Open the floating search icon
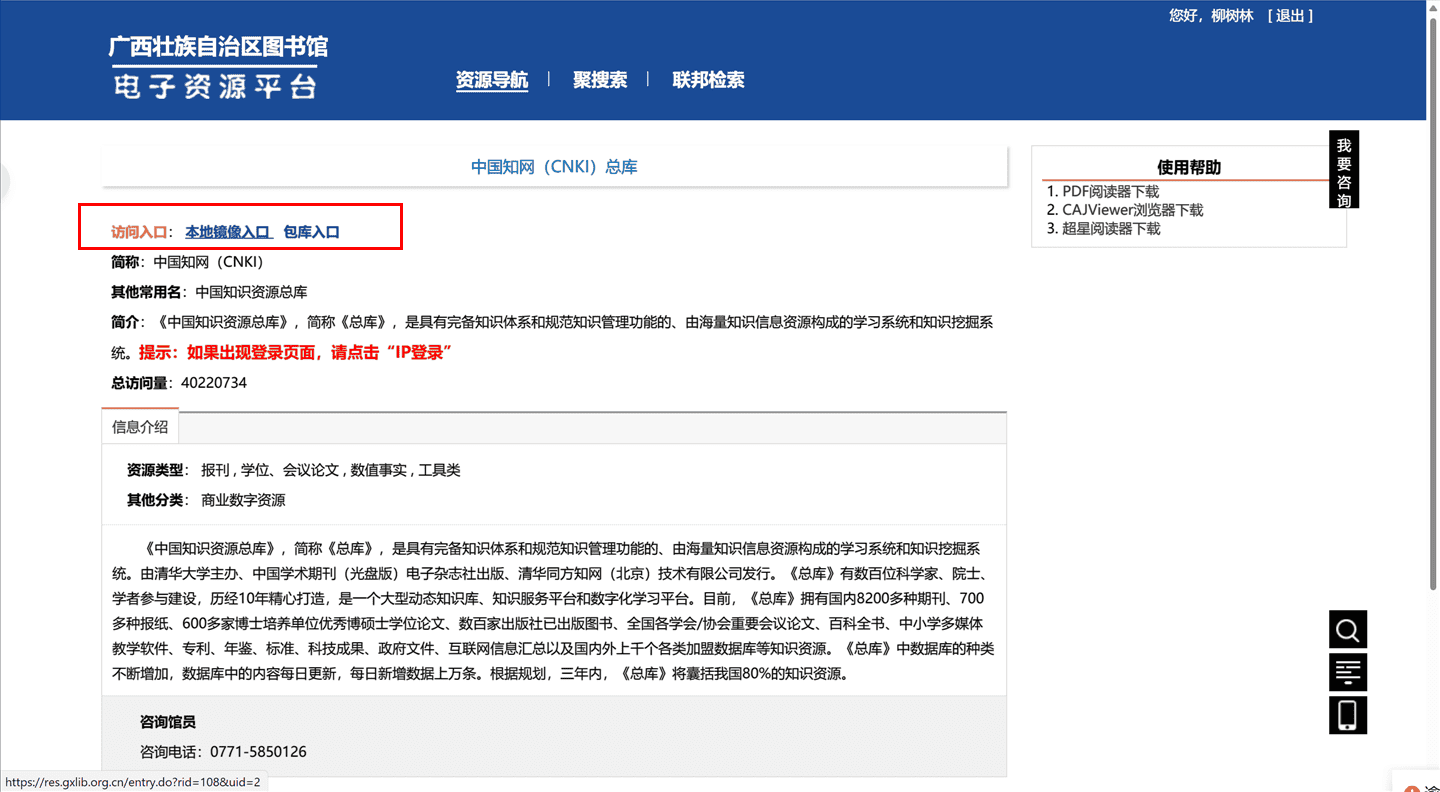 (1347, 630)
